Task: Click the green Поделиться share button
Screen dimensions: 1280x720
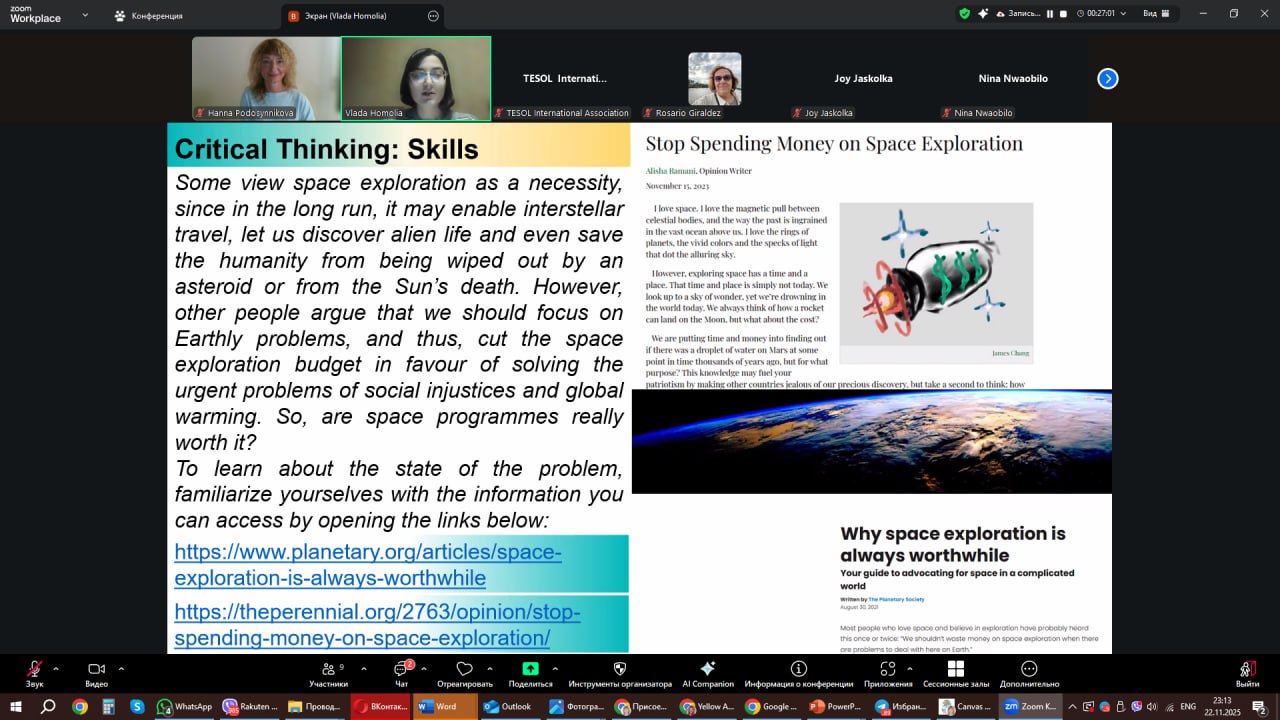Action: tap(530, 669)
